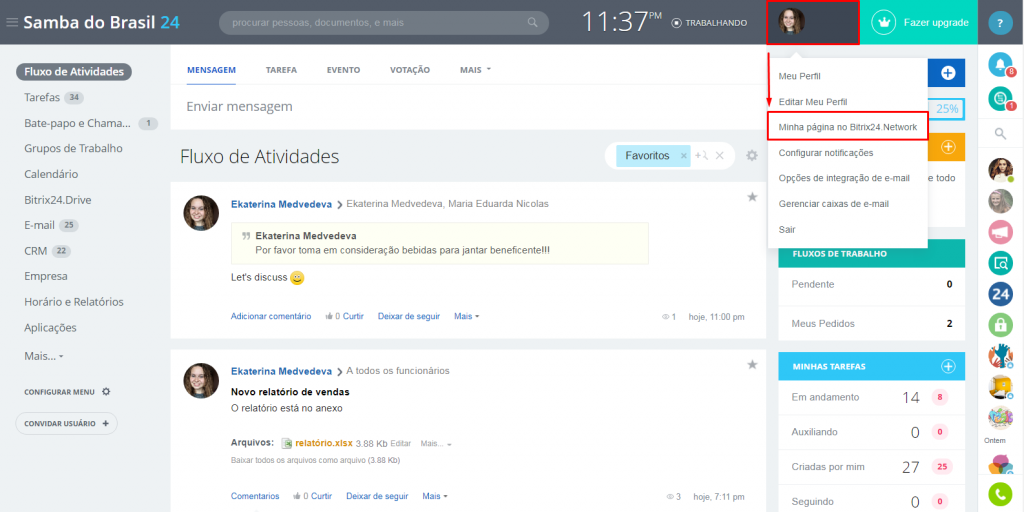Open Mais dropdown under the sales report post
Screen dimensions: 1024x512
(x=434, y=496)
